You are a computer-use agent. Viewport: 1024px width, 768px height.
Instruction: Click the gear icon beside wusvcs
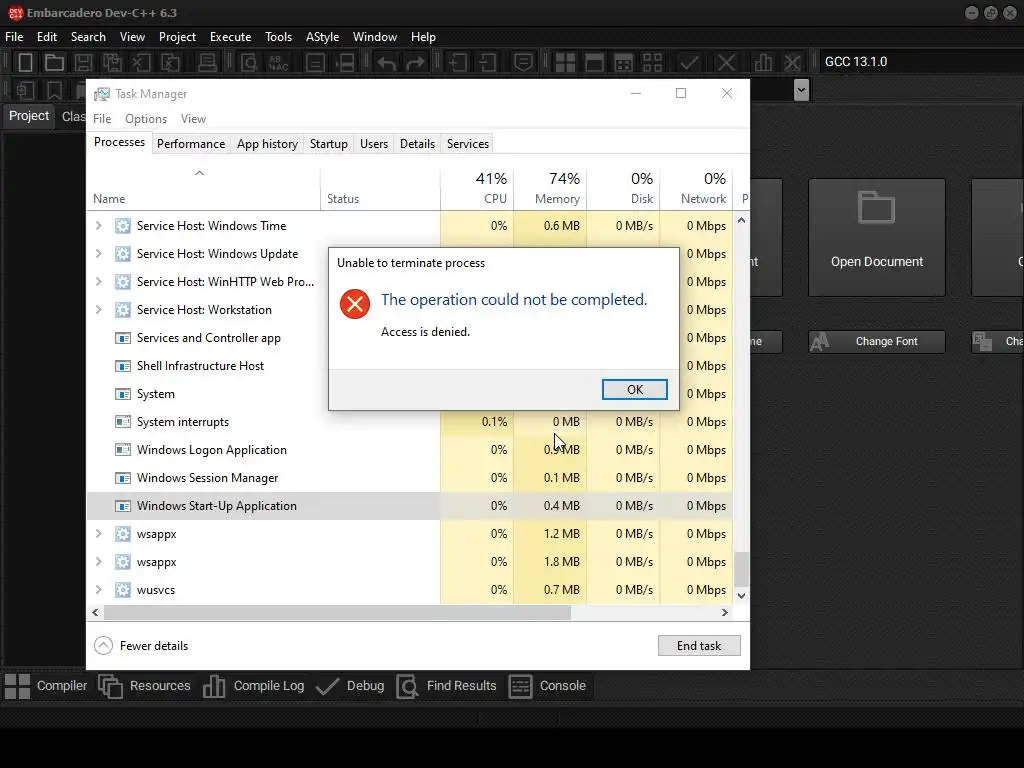[x=123, y=590]
